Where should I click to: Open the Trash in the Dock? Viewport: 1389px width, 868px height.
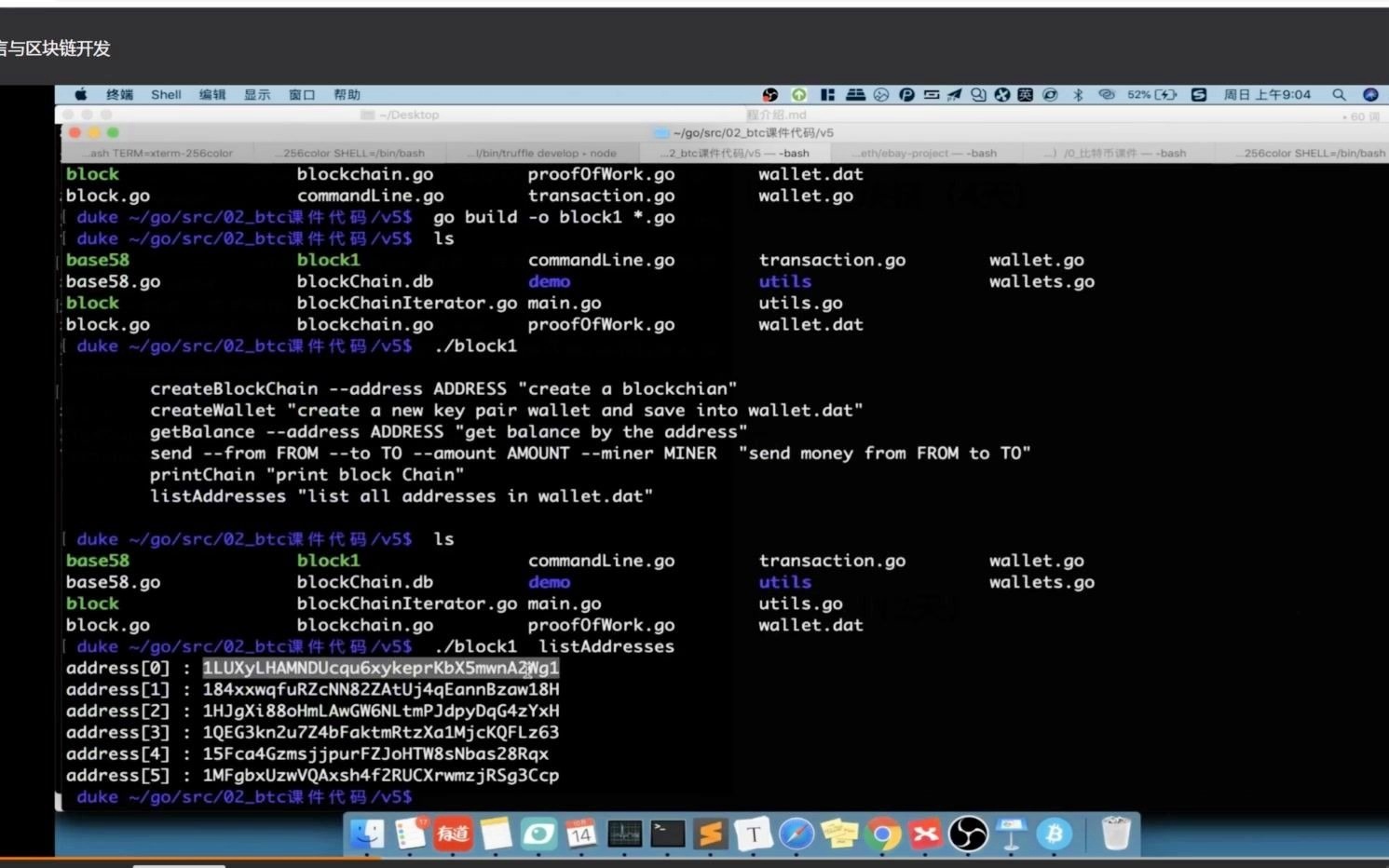[x=1115, y=834]
